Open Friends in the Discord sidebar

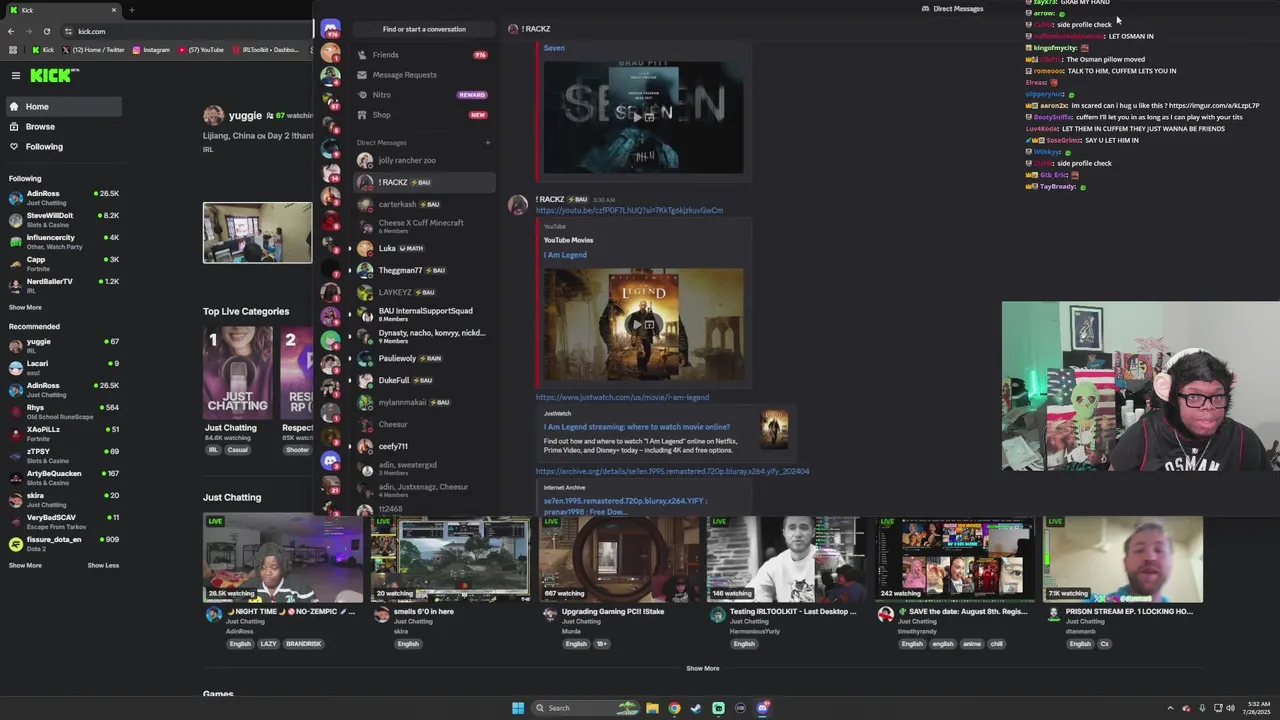coord(425,55)
